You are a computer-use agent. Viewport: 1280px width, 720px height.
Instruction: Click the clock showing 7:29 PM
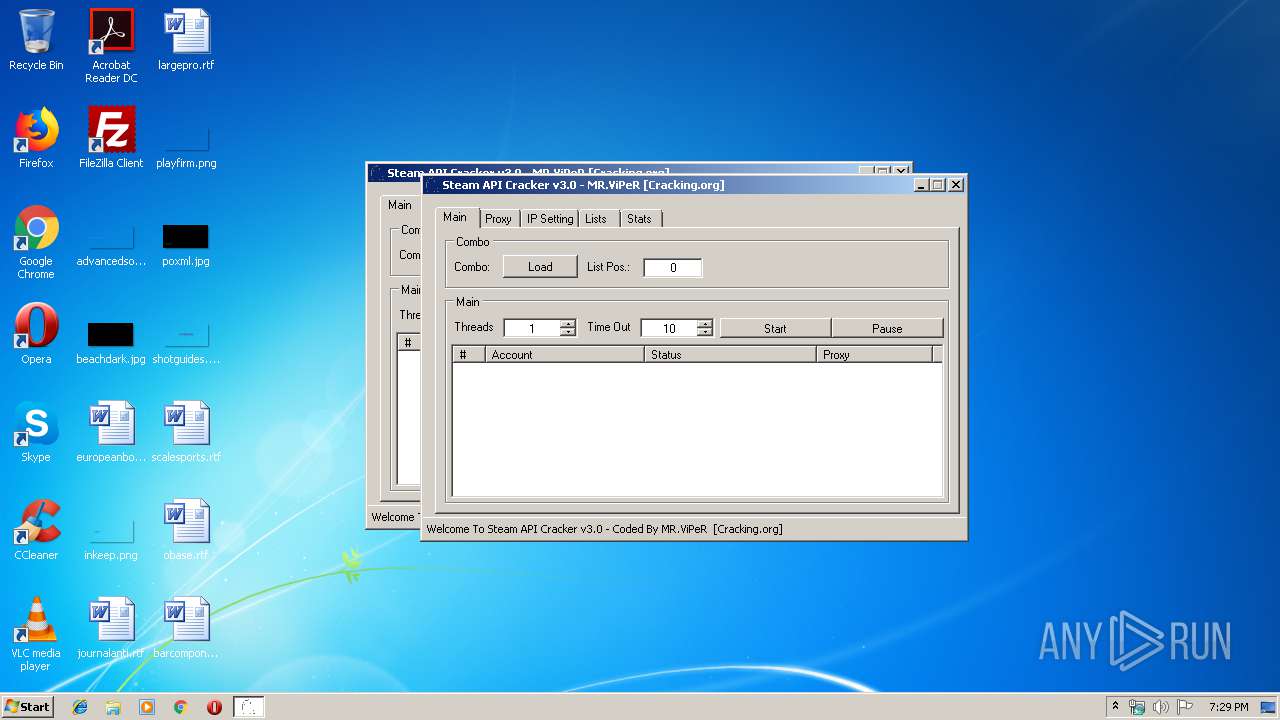click(1228, 707)
